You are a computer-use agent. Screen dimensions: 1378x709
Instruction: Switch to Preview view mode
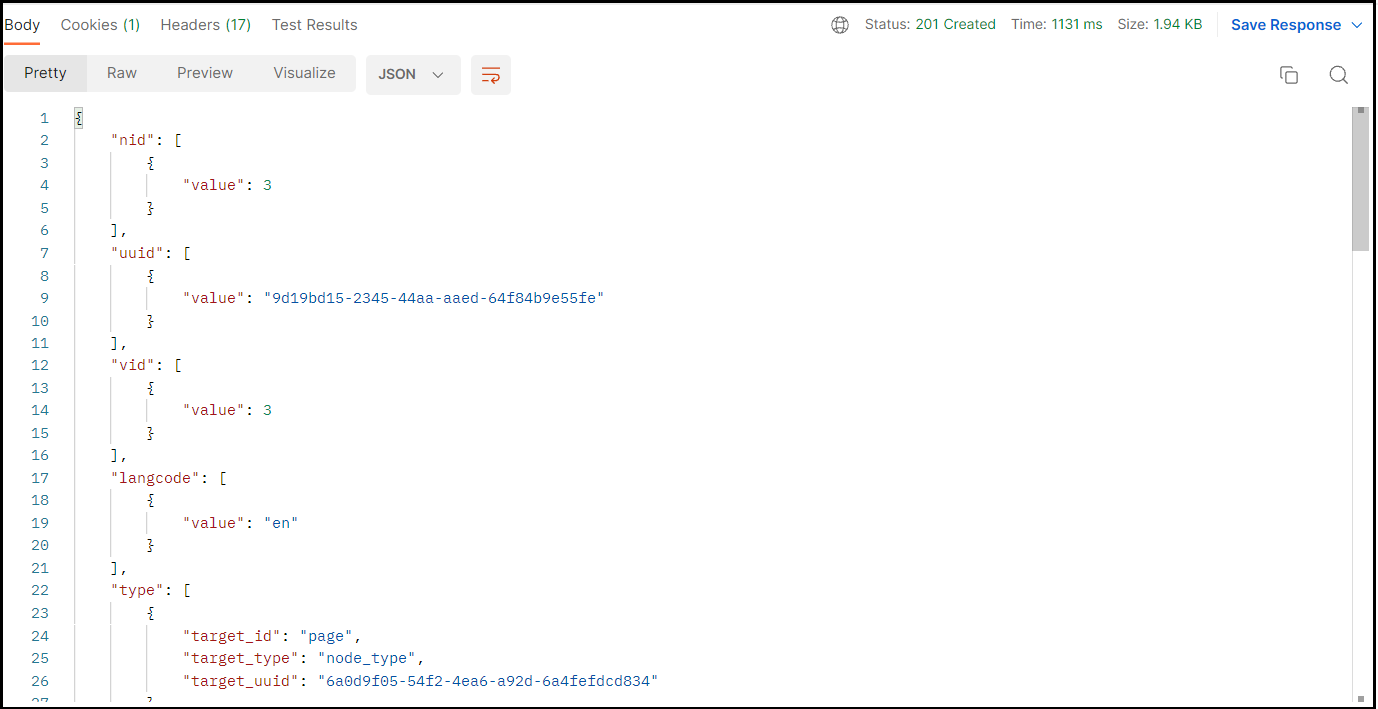click(205, 73)
